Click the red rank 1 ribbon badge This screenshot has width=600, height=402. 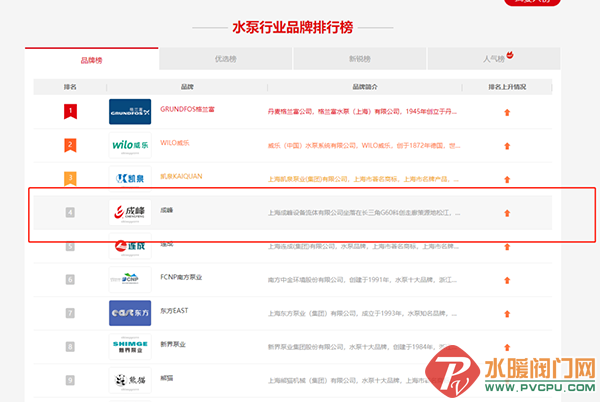coord(70,111)
